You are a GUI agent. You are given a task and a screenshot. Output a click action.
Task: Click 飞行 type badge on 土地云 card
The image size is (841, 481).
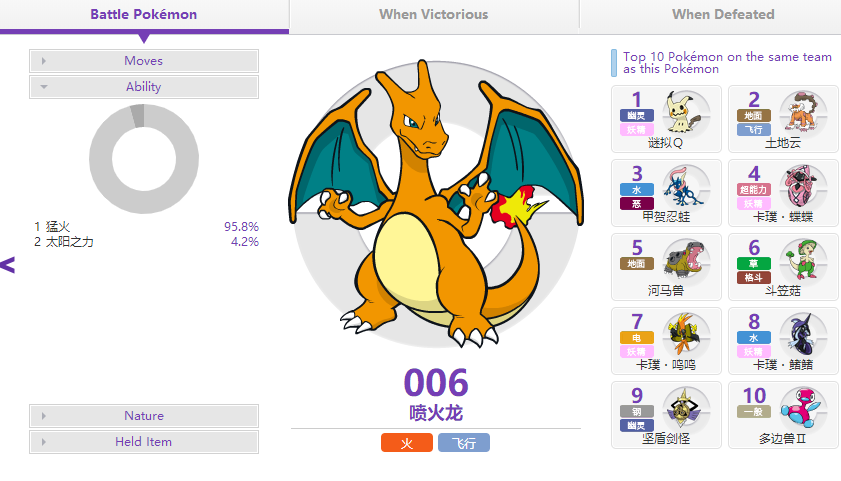pyautogui.click(x=754, y=129)
